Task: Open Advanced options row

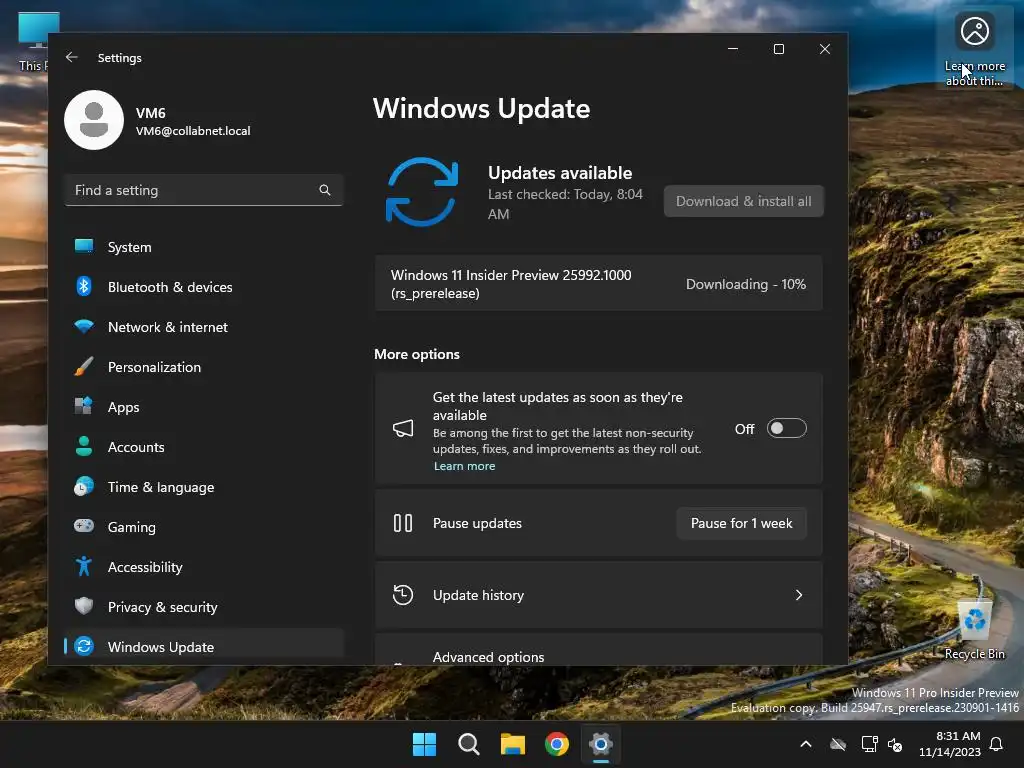Action: pyautogui.click(x=598, y=650)
